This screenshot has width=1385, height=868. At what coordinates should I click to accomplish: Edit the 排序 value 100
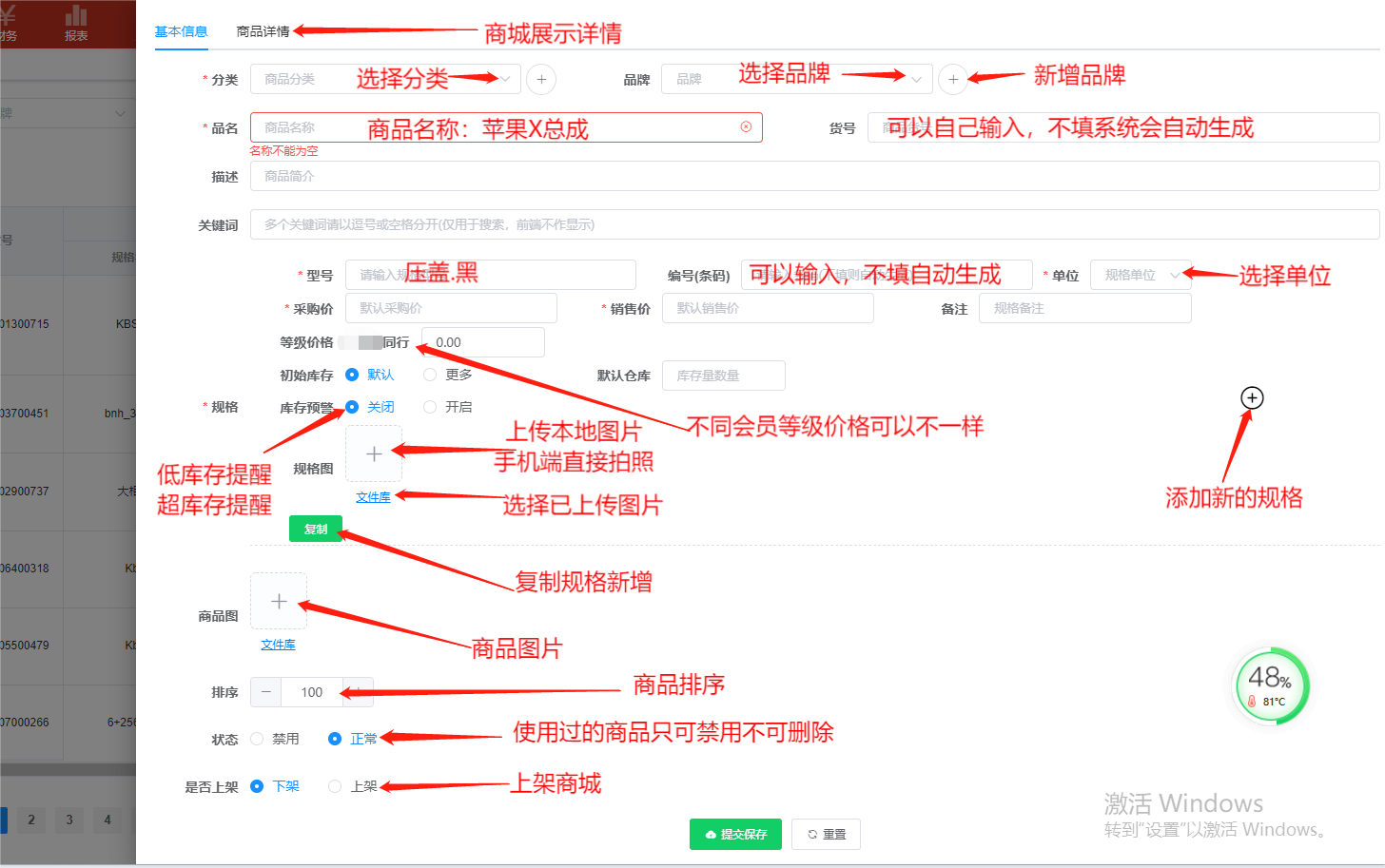click(x=312, y=692)
